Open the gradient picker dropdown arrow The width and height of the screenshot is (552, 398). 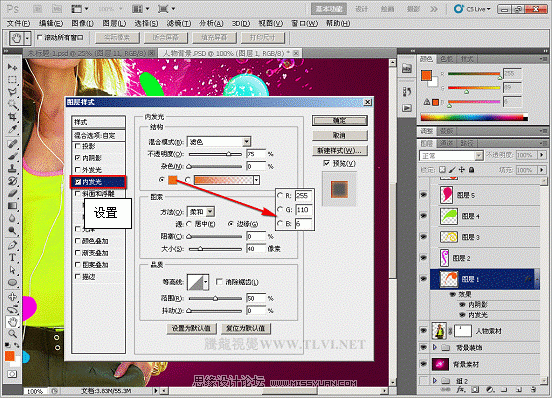(257, 180)
